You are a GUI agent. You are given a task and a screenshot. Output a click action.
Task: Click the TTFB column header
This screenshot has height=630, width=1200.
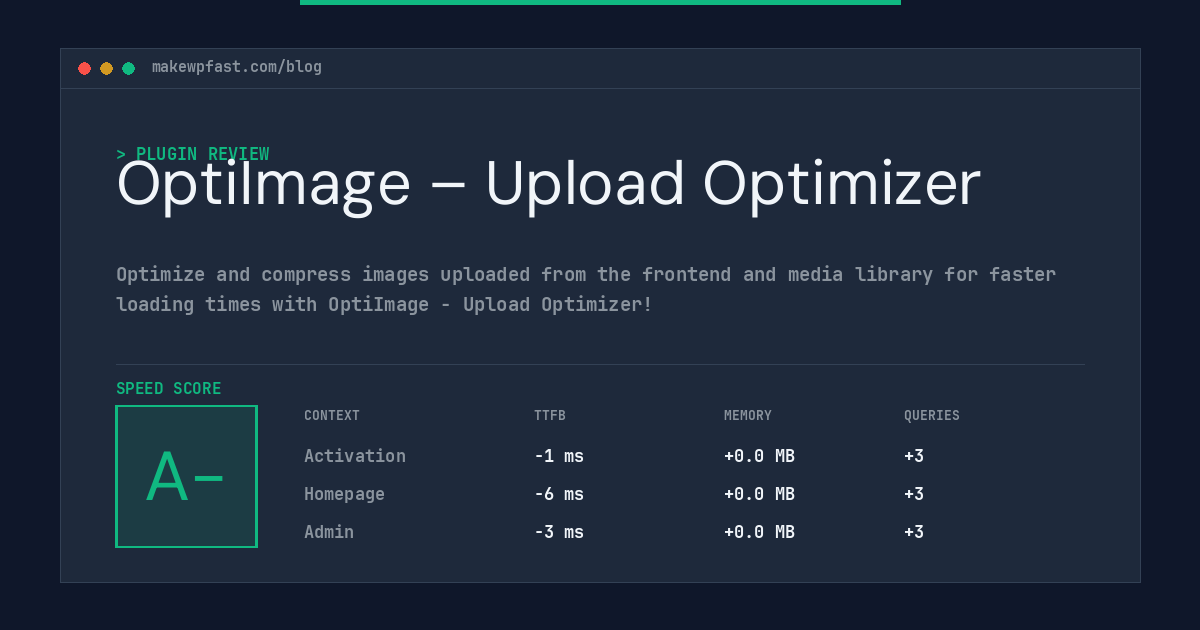[550, 415]
